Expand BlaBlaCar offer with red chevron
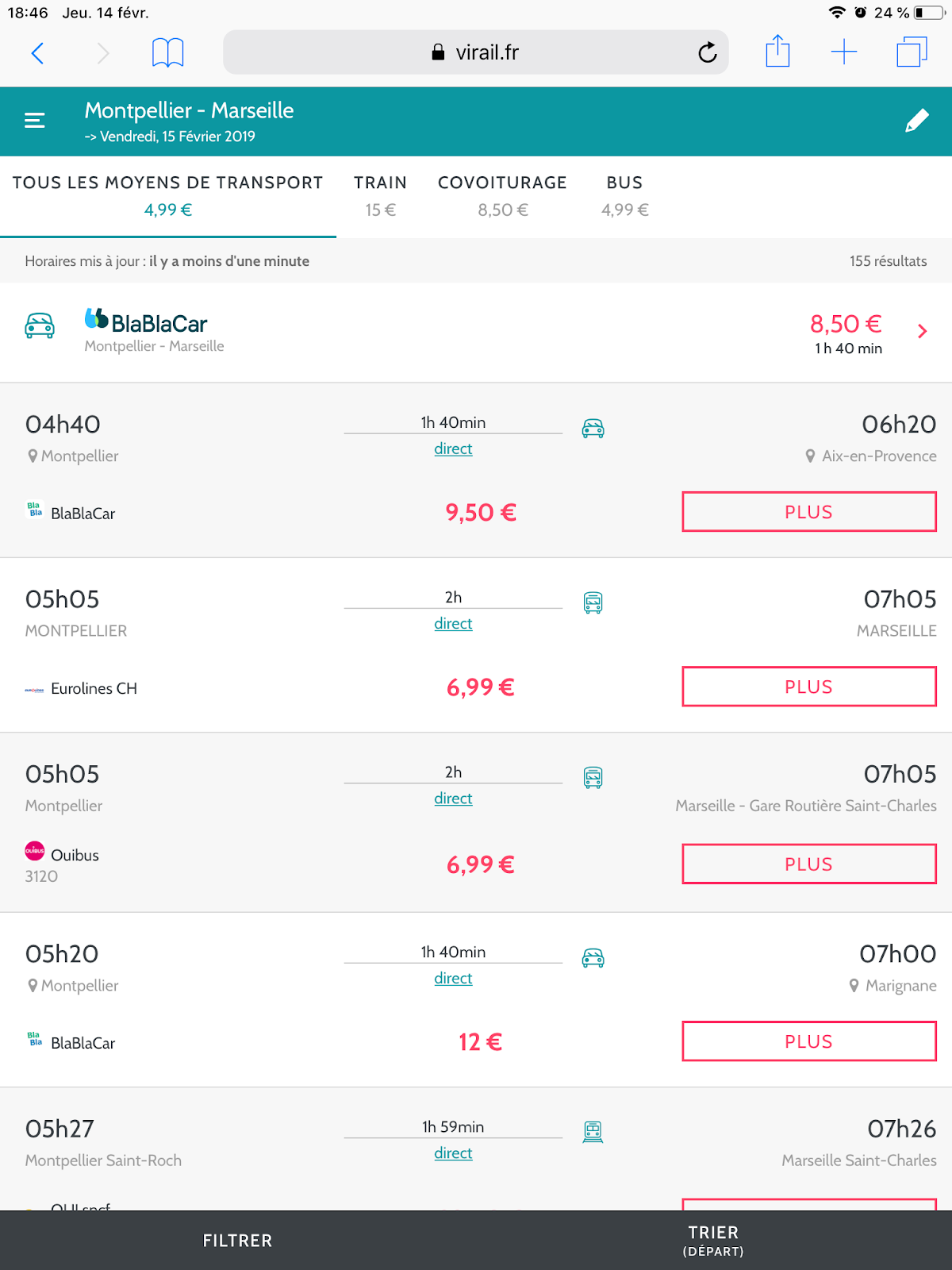This screenshot has height=1270, width=952. pyautogui.click(x=922, y=332)
